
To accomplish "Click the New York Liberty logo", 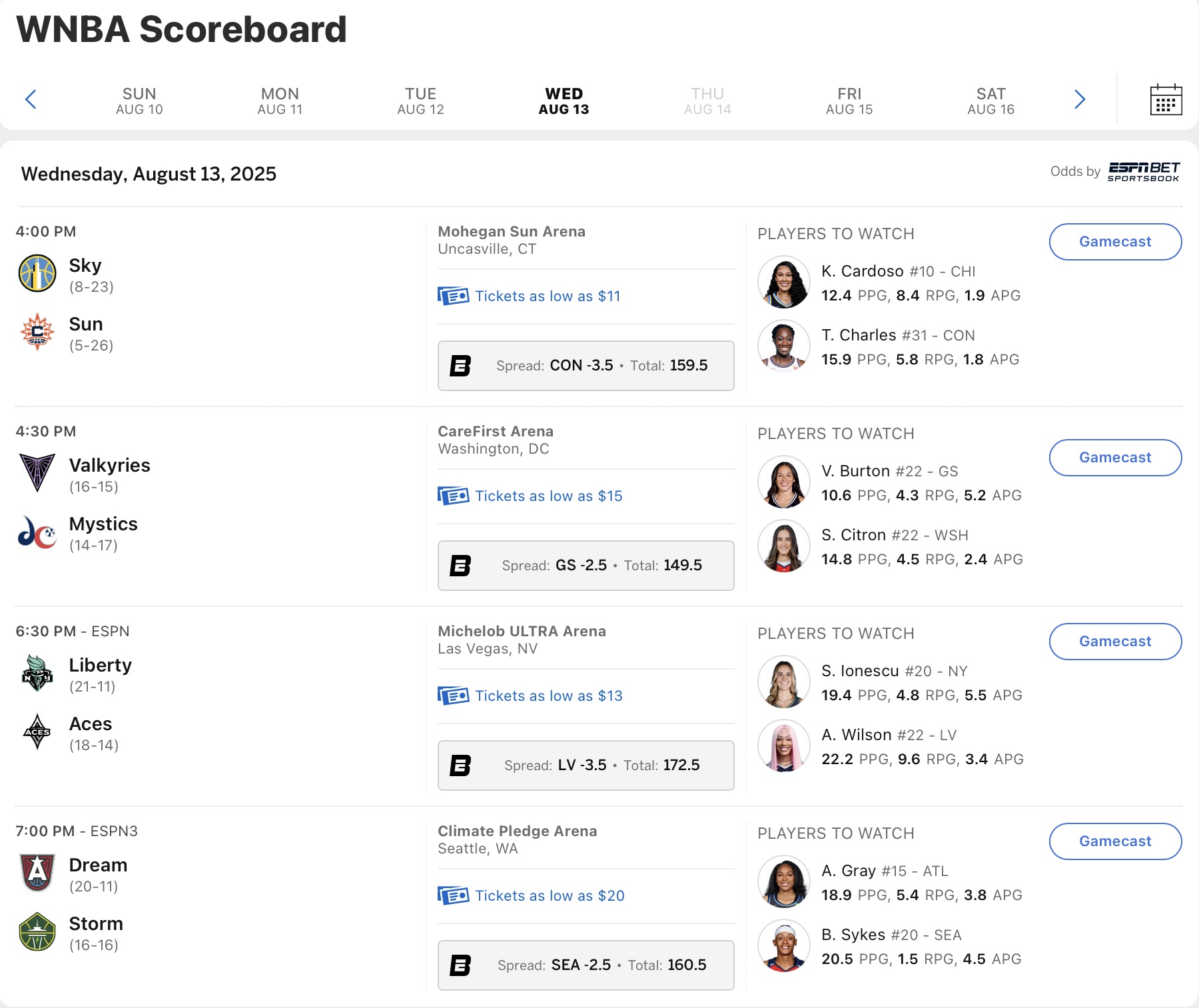I will (x=37, y=673).
